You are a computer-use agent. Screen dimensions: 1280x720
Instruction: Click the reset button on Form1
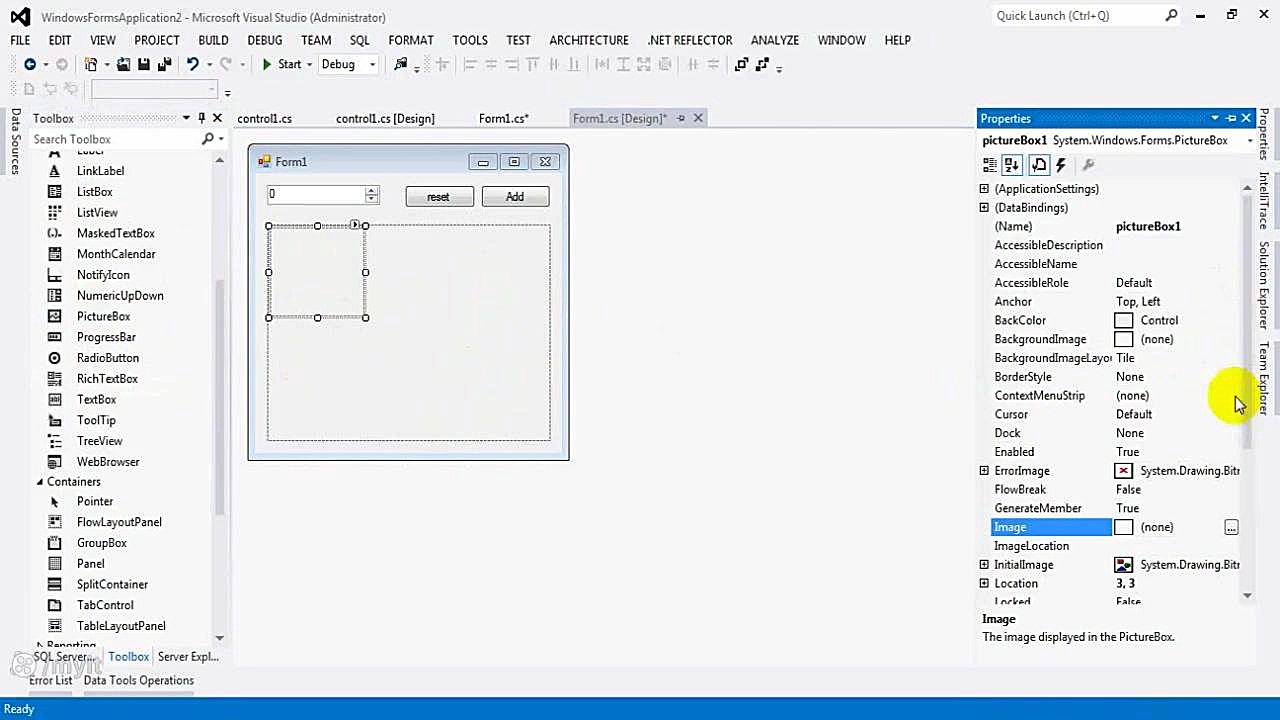click(439, 197)
